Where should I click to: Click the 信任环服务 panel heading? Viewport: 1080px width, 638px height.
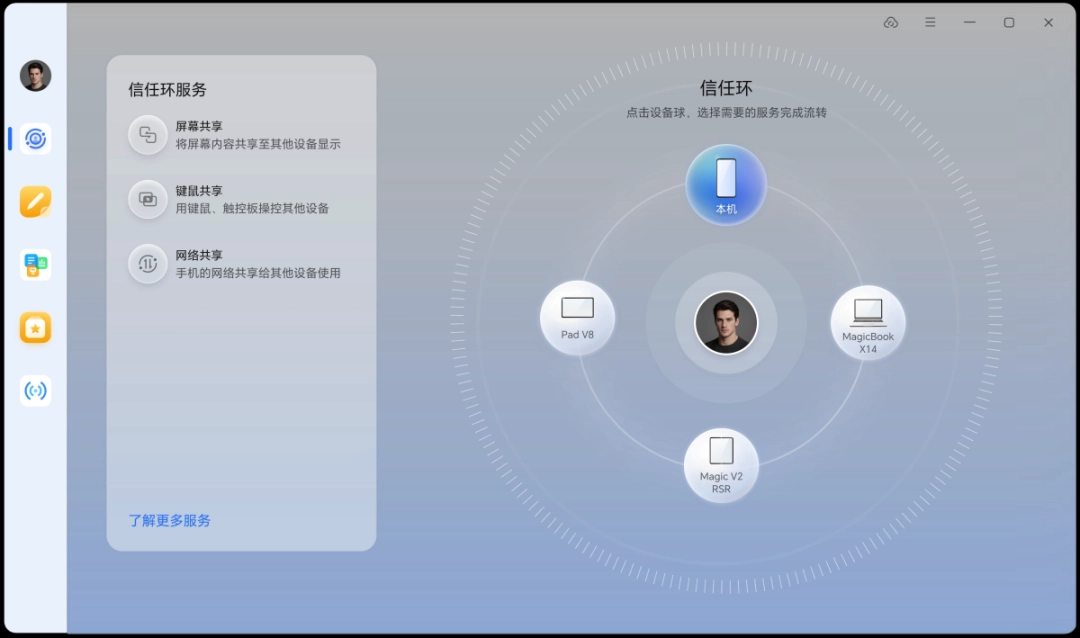pyautogui.click(x=167, y=90)
